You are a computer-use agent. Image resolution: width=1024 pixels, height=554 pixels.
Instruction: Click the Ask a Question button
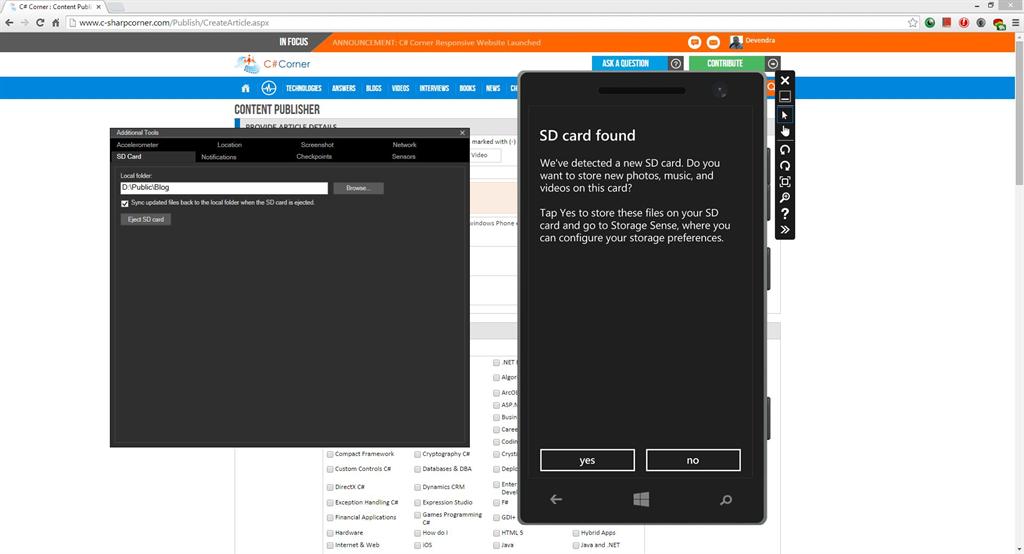point(630,63)
